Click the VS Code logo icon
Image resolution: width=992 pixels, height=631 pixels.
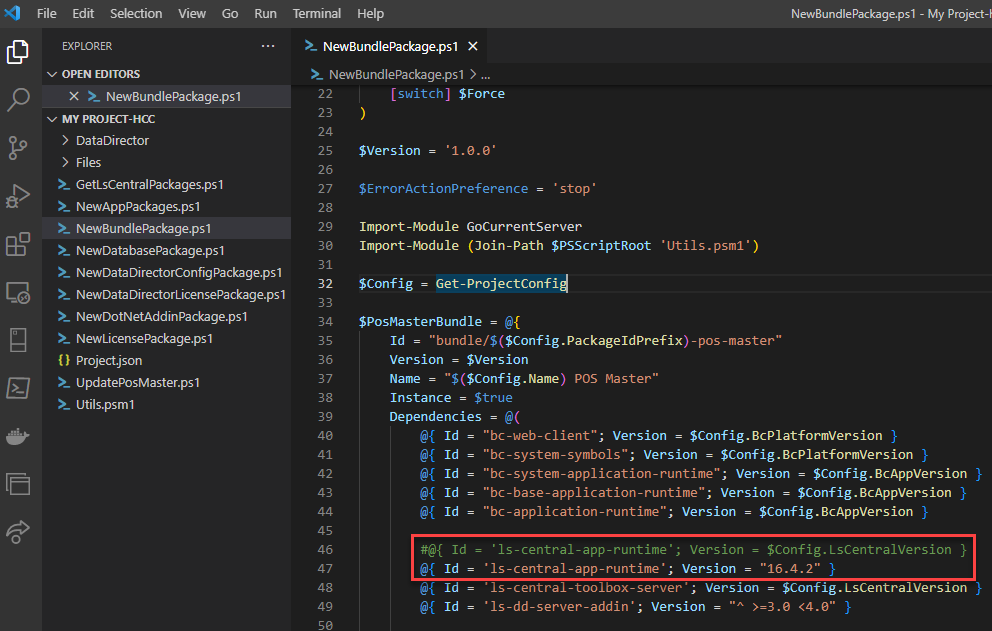12,13
